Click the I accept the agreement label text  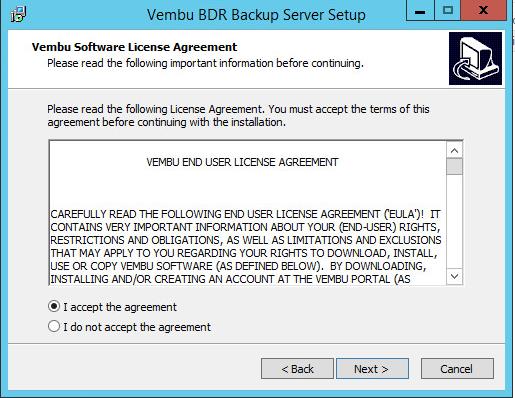point(120,307)
